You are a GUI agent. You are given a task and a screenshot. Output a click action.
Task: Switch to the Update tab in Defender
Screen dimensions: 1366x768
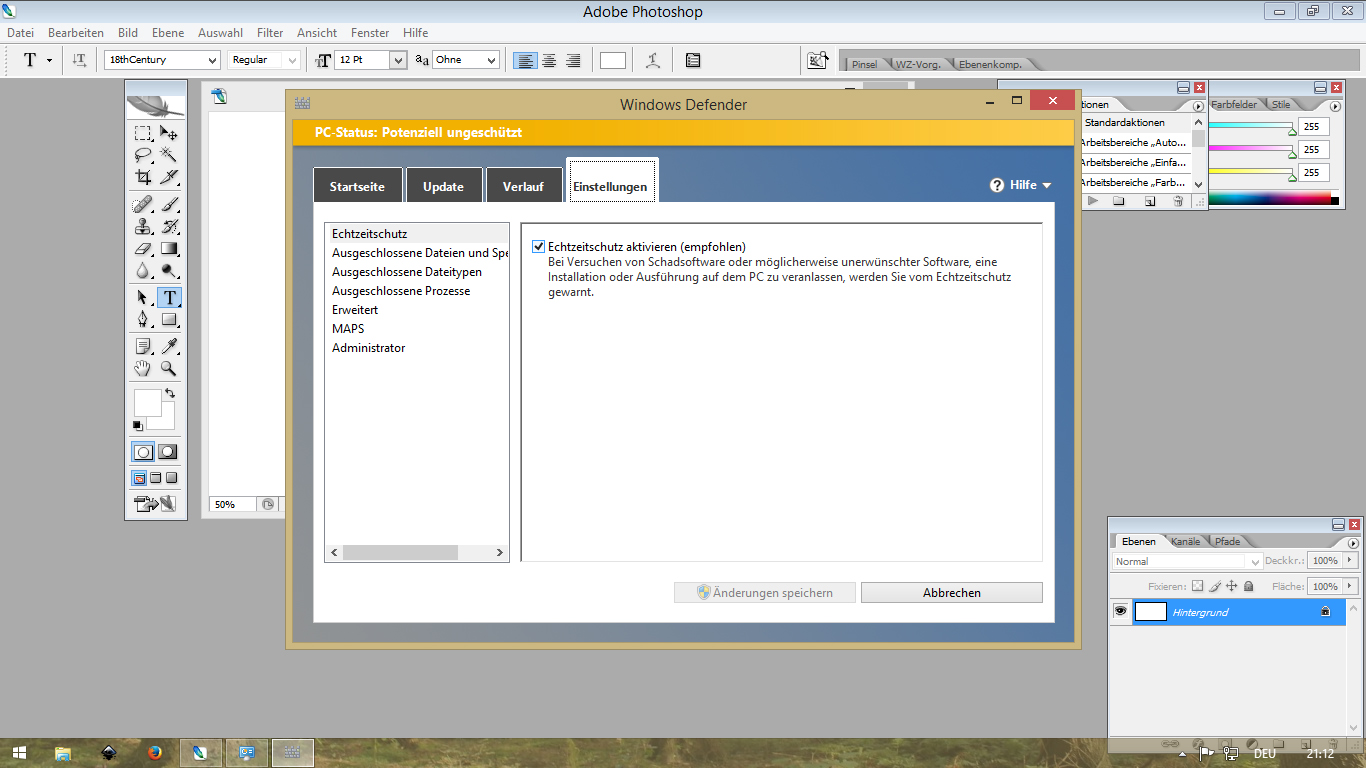pyautogui.click(x=443, y=186)
